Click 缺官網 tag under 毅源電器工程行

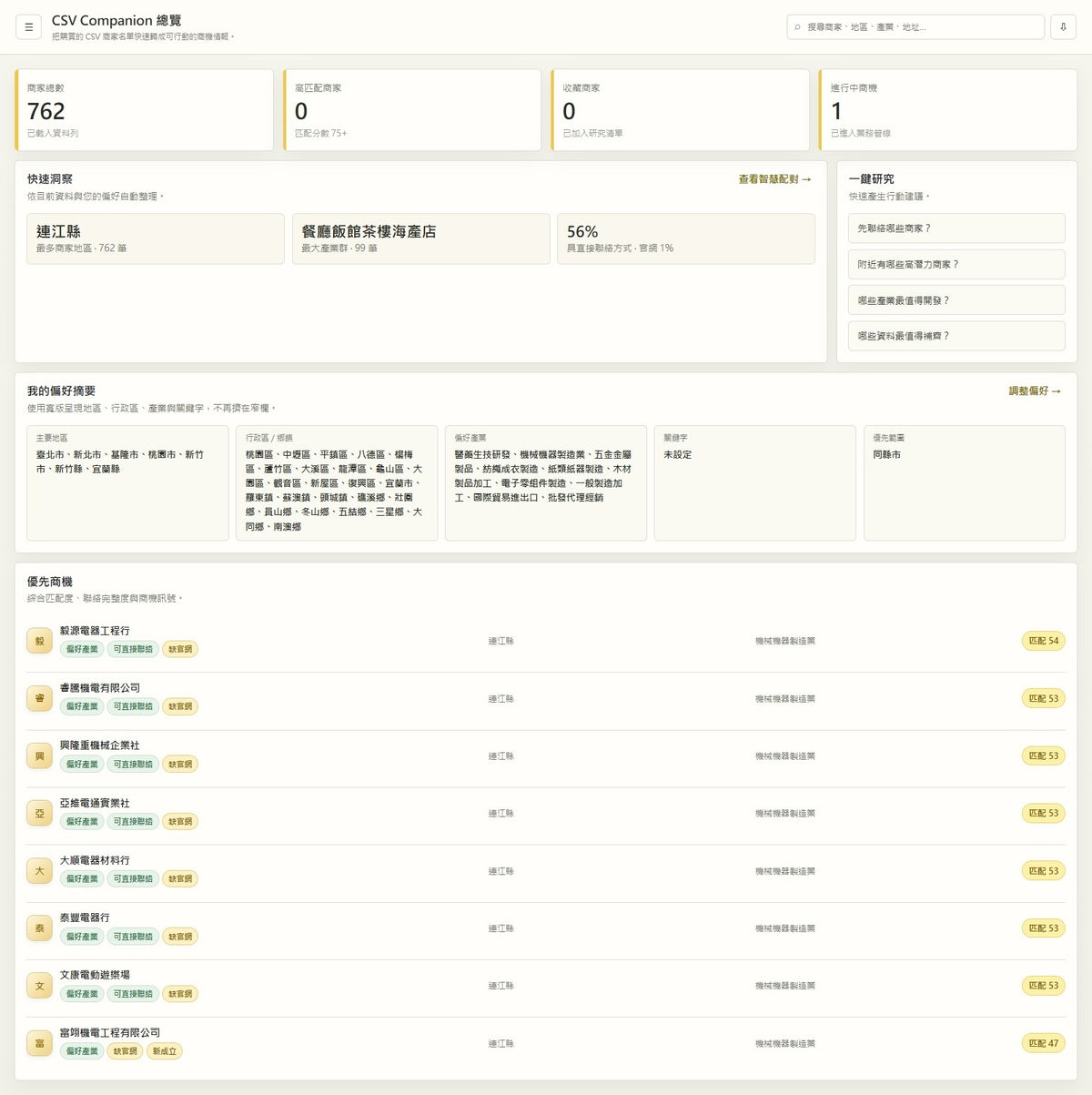pos(180,649)
